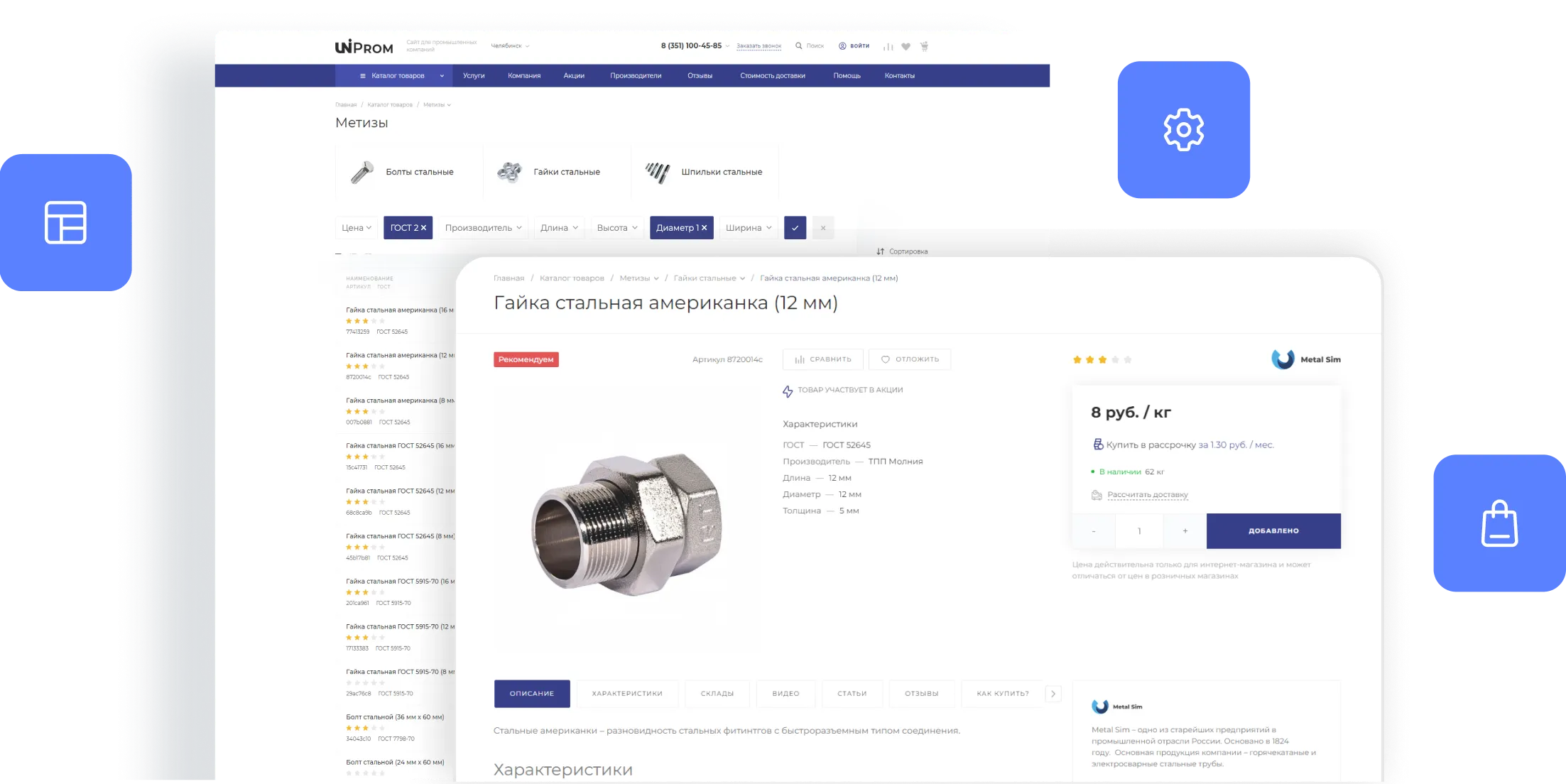This screenshot has width=1566, height=784.
Task: Click the layout grid icon tile
Action: point(65,222)
